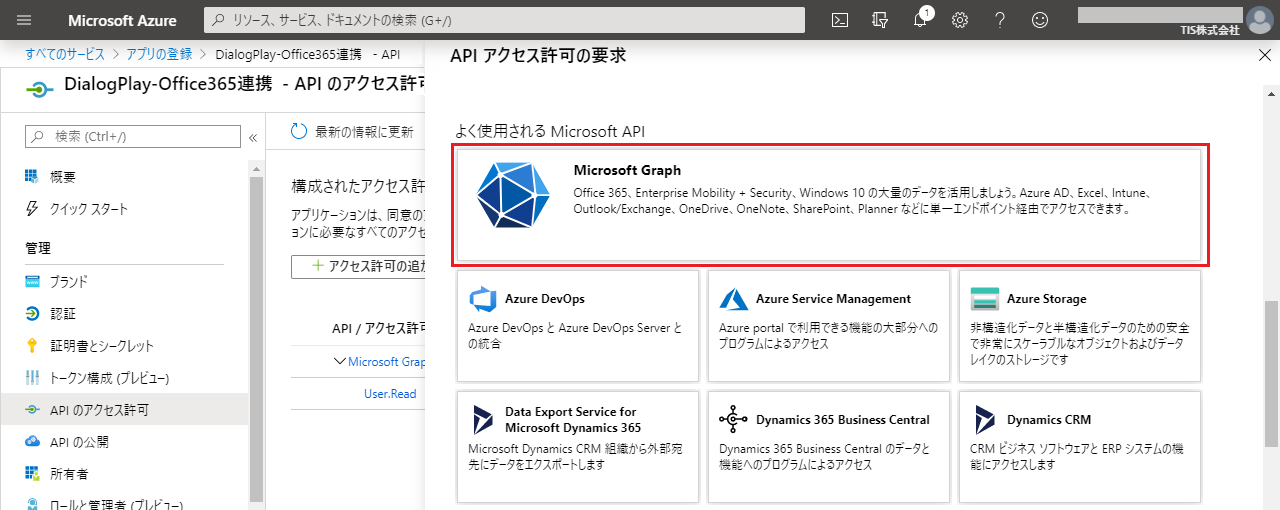This screenshot has height=510, width=1280.
Task: Click the Azure Storage card icon
Action: pos(985,299)
